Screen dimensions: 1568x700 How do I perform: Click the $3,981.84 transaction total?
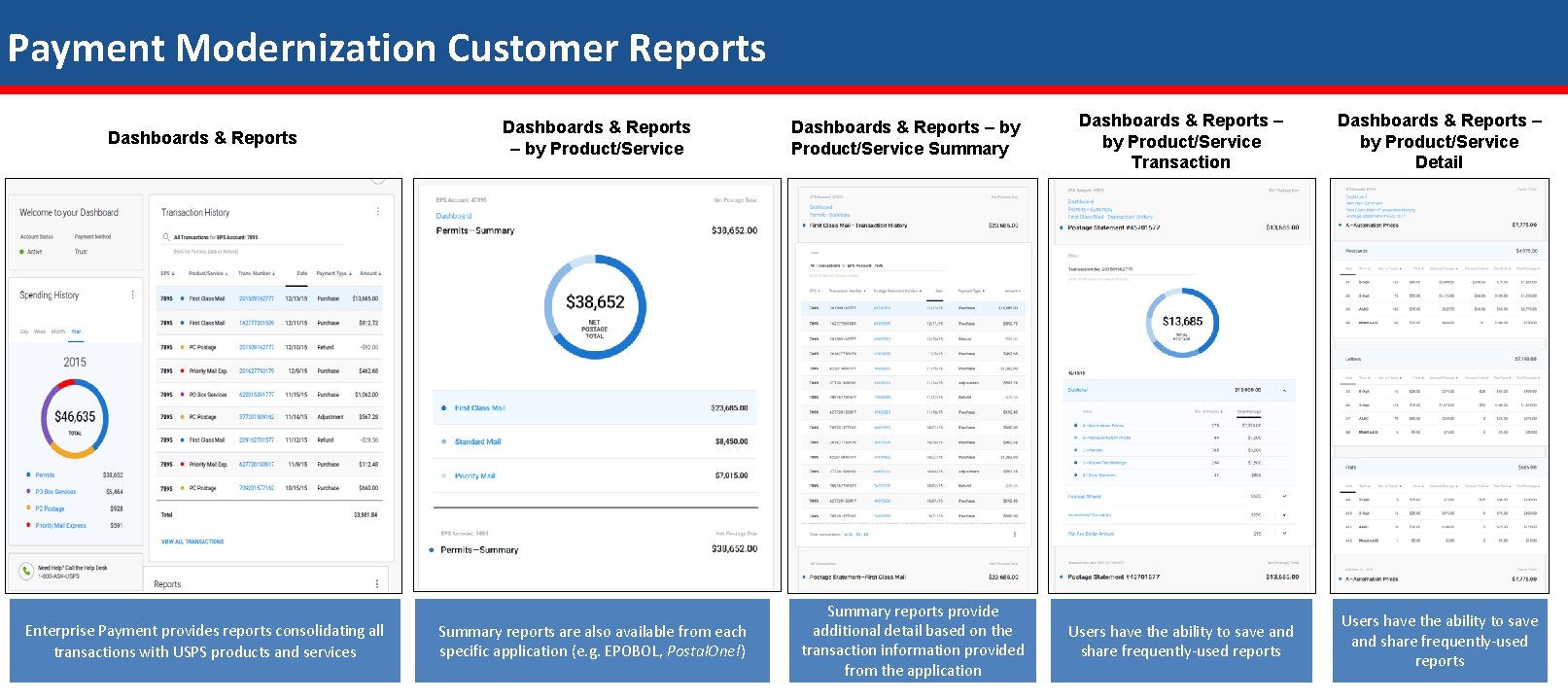coord(366,514)
